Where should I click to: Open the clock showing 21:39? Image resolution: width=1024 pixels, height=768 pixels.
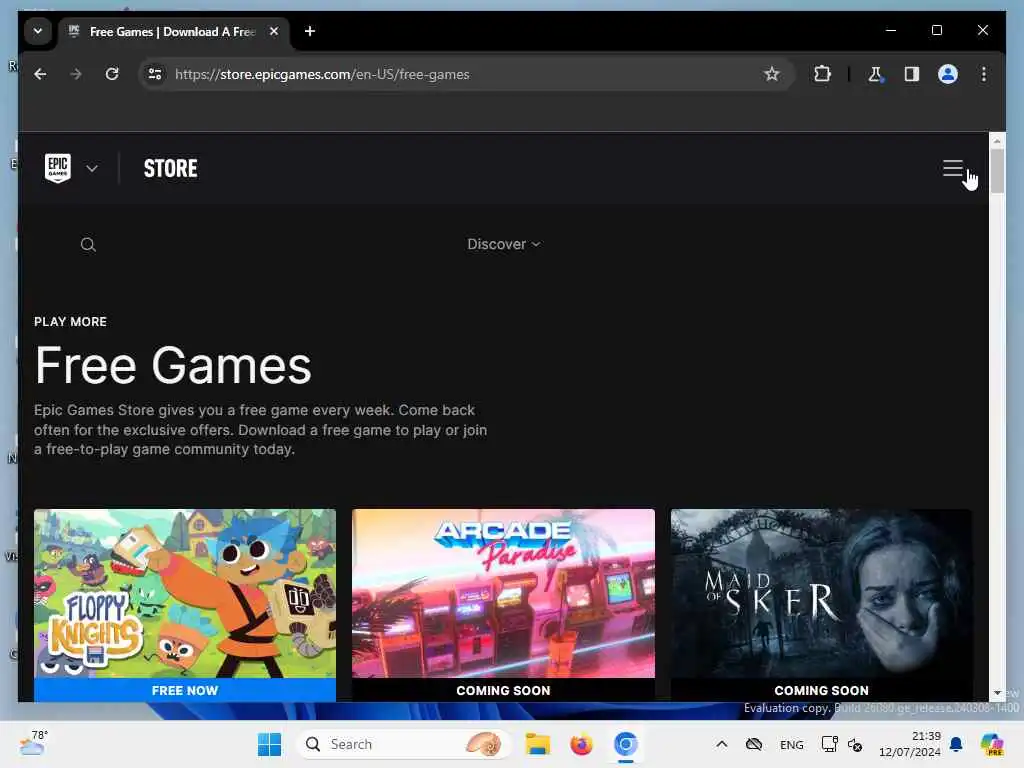pos(910,744)
